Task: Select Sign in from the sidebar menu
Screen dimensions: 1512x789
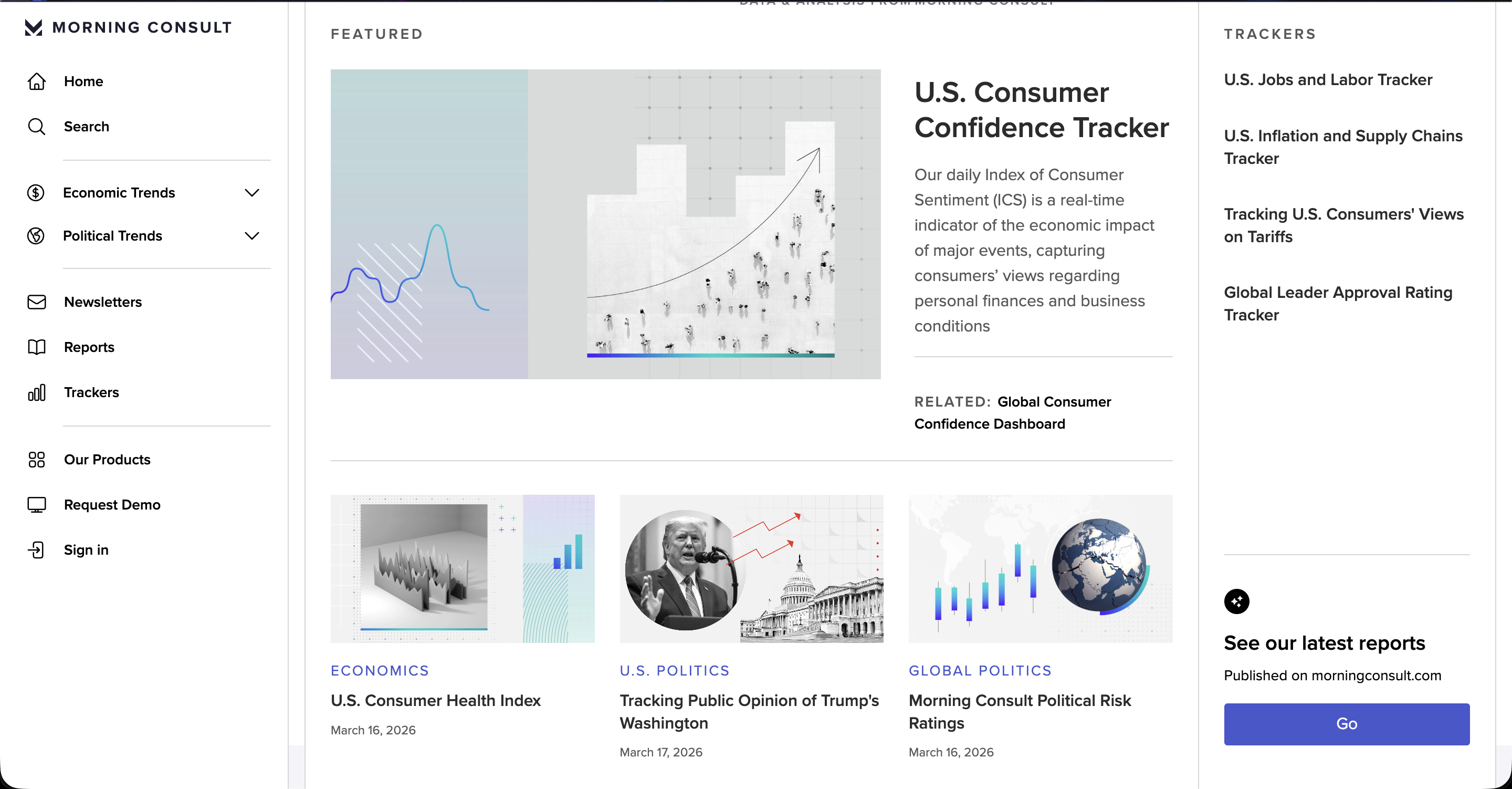Action: pyautogui.click(x=86, y=550)
